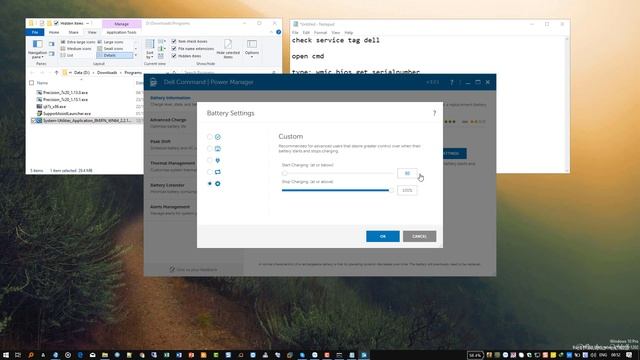This screenshot has height=360, width=640.
Task: Click Give us your feedback link
Action: click(x=193, y=269)
